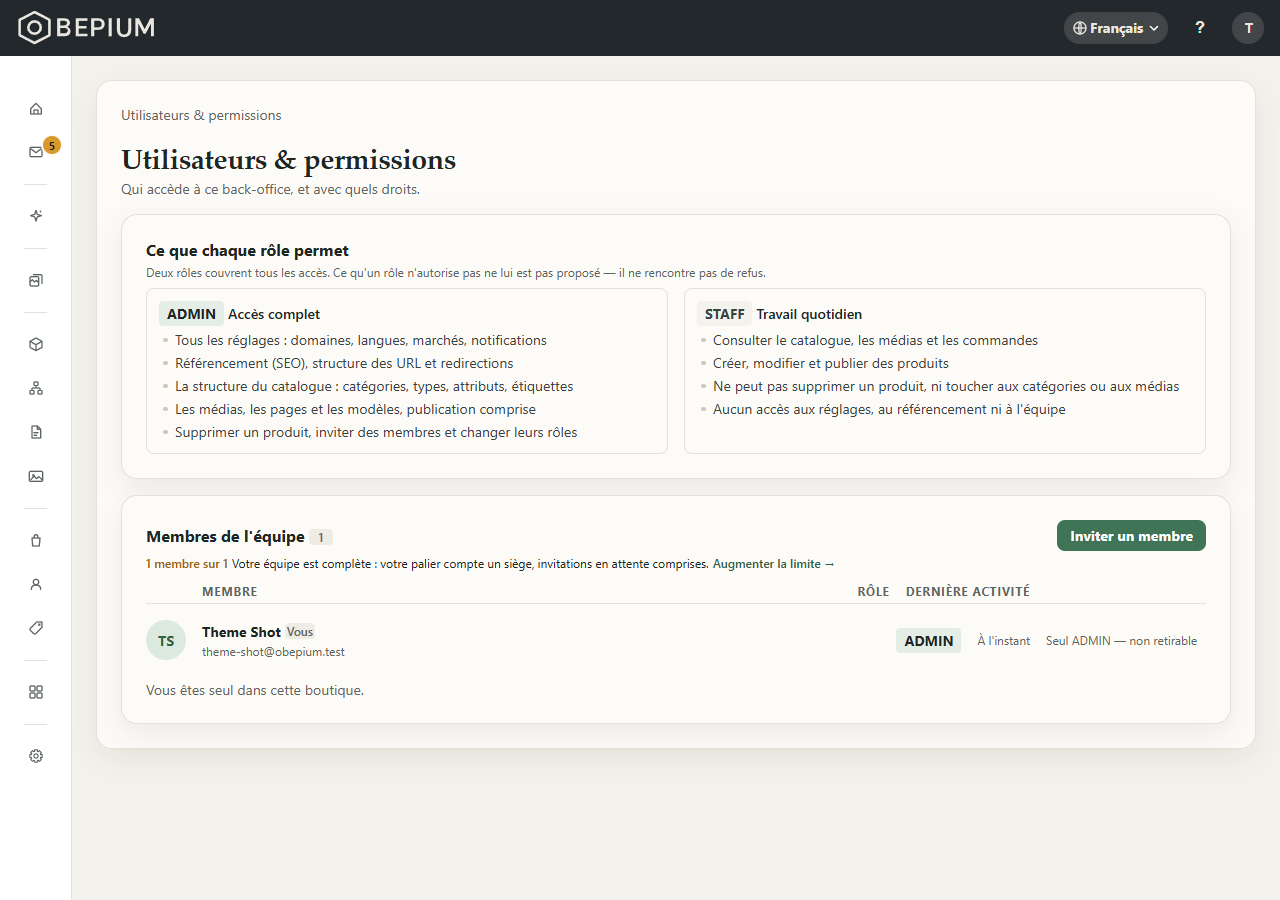
Task: Click the Seul ADMIN — non retirable note
Action: (1121, 641)
